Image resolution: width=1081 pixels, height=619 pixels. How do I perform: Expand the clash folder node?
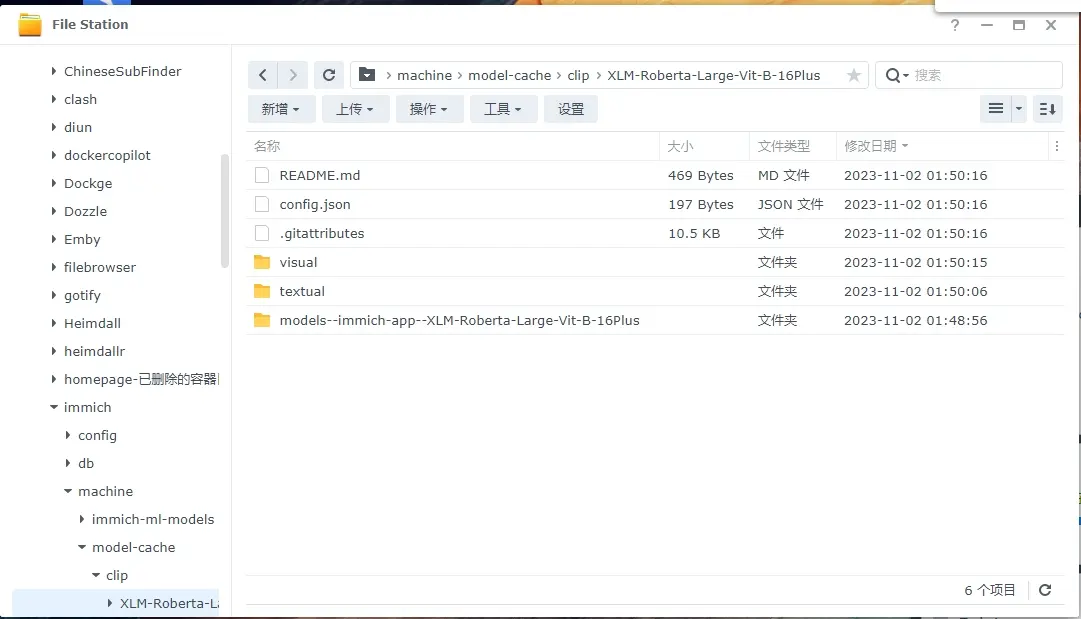click(x=54, y=99)
